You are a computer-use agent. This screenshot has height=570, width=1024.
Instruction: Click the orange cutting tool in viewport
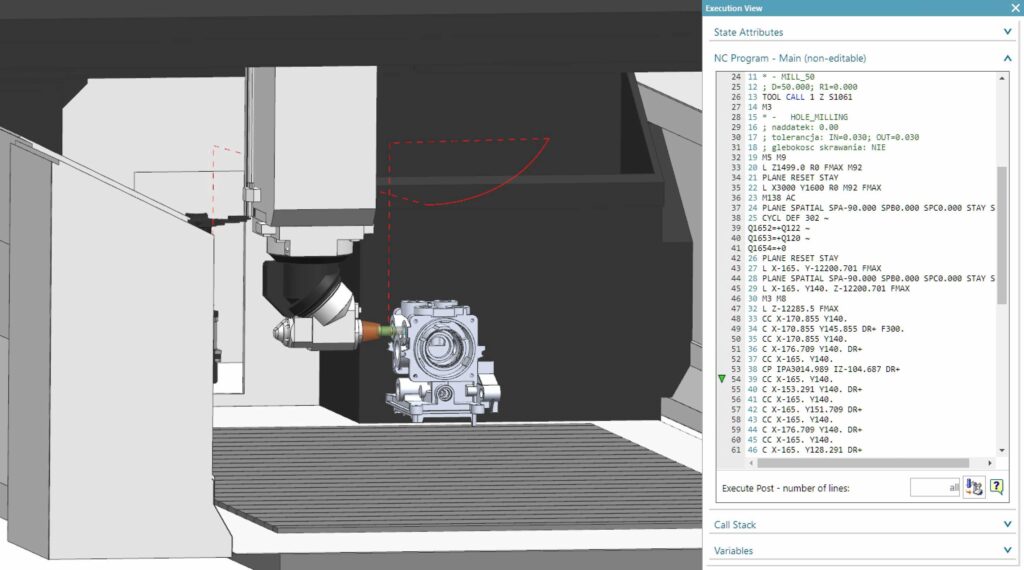tap(372, 329)
